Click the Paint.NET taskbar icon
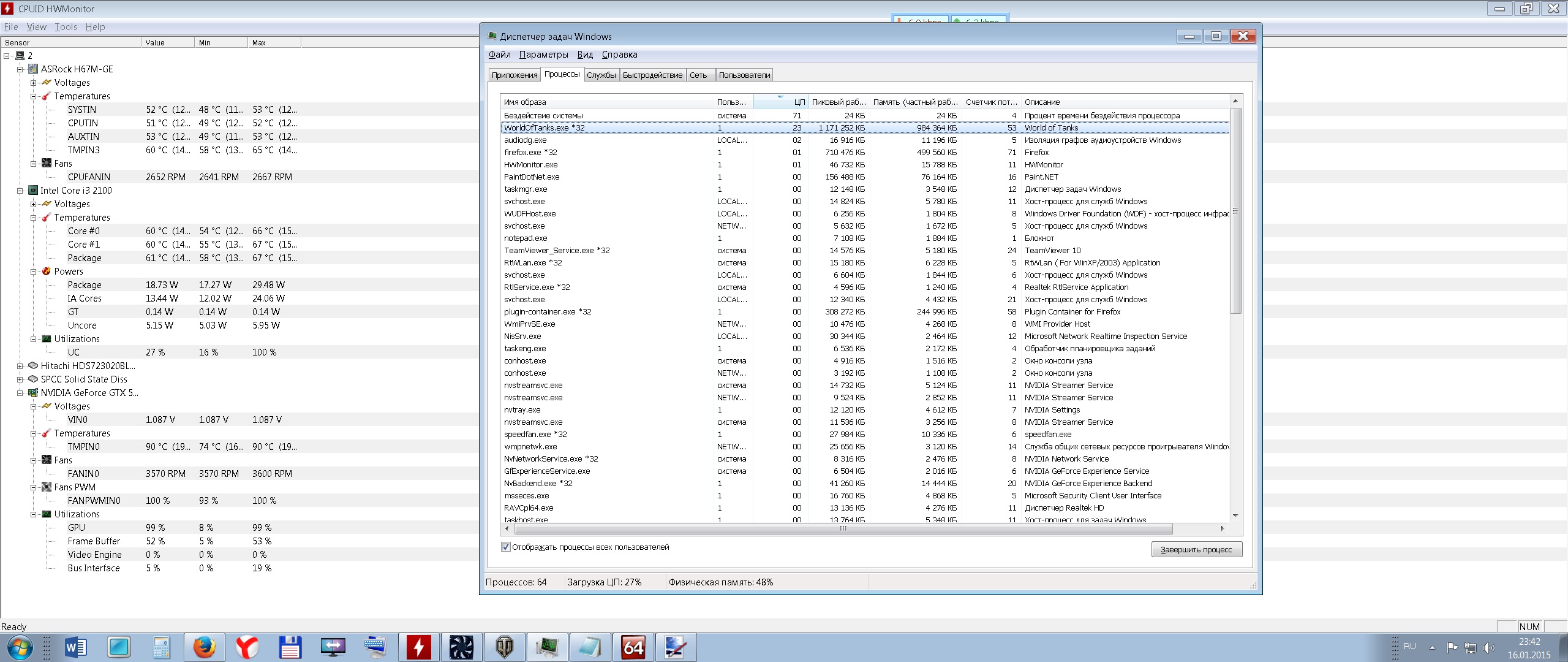The width and height of the screenshot is (1568, 662). tap(676, 647)
